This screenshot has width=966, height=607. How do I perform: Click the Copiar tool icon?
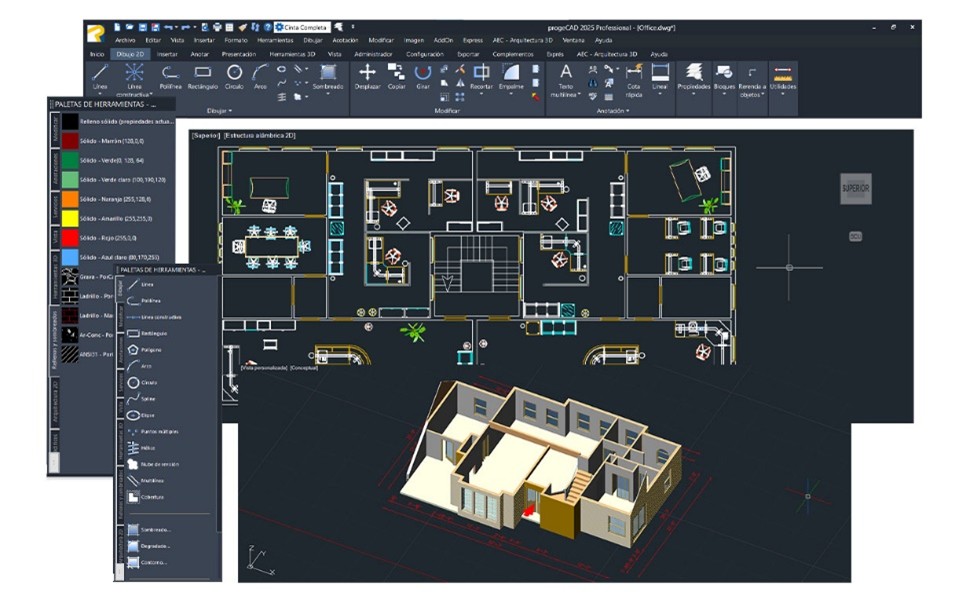click(396, 76)
